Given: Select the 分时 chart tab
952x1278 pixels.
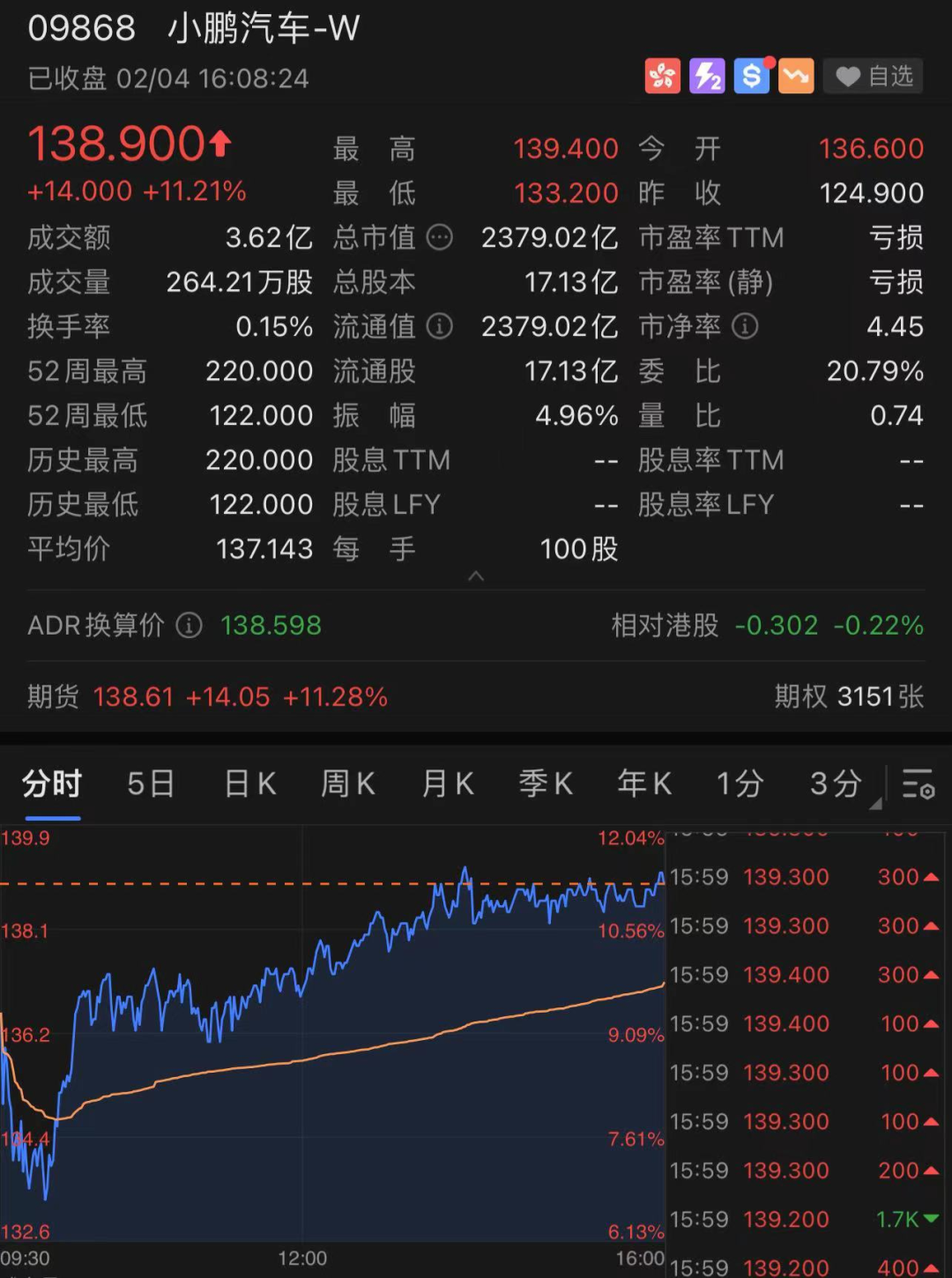Looking at the screenshot, I should [x=52, y=784].
